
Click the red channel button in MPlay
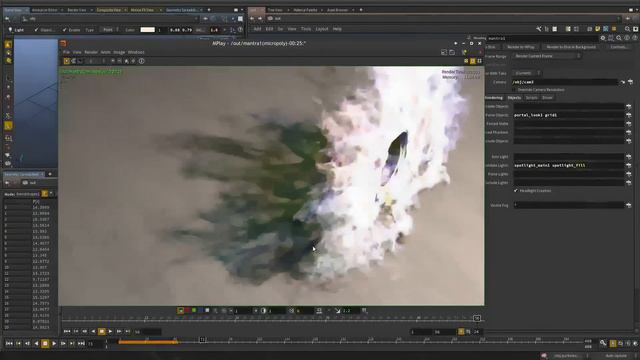click(188, 311)
